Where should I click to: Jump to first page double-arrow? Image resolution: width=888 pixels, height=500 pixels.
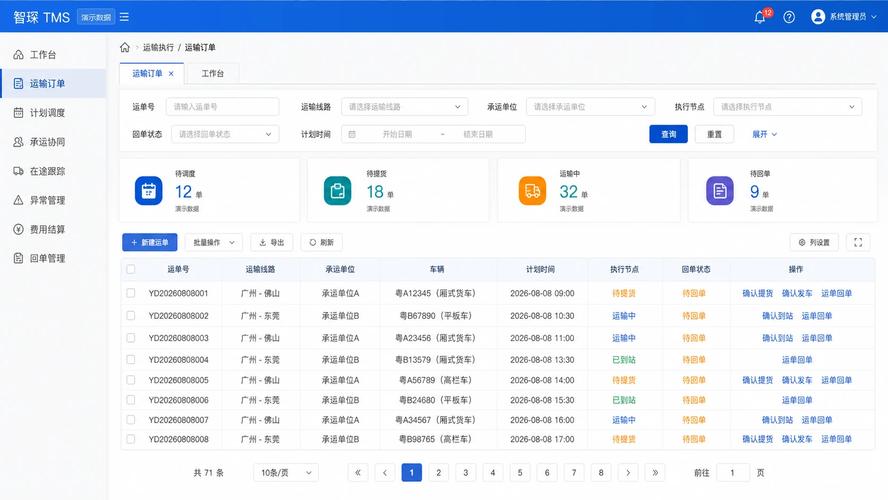point(358,472)
